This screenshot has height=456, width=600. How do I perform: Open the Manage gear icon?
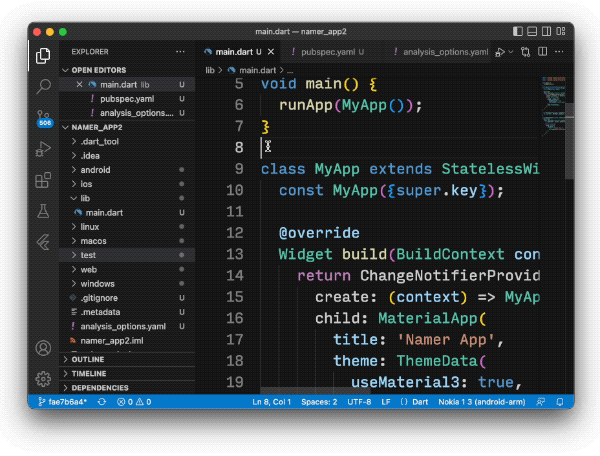point(43,379)
